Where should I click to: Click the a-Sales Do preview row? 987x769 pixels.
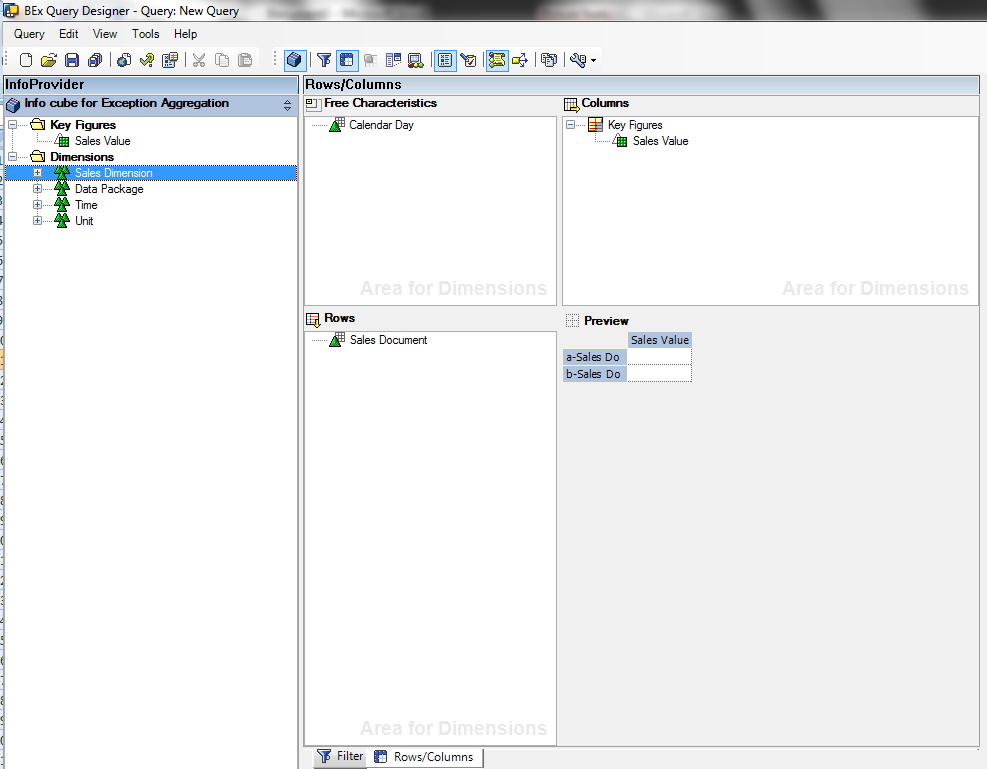pos(595,357)
